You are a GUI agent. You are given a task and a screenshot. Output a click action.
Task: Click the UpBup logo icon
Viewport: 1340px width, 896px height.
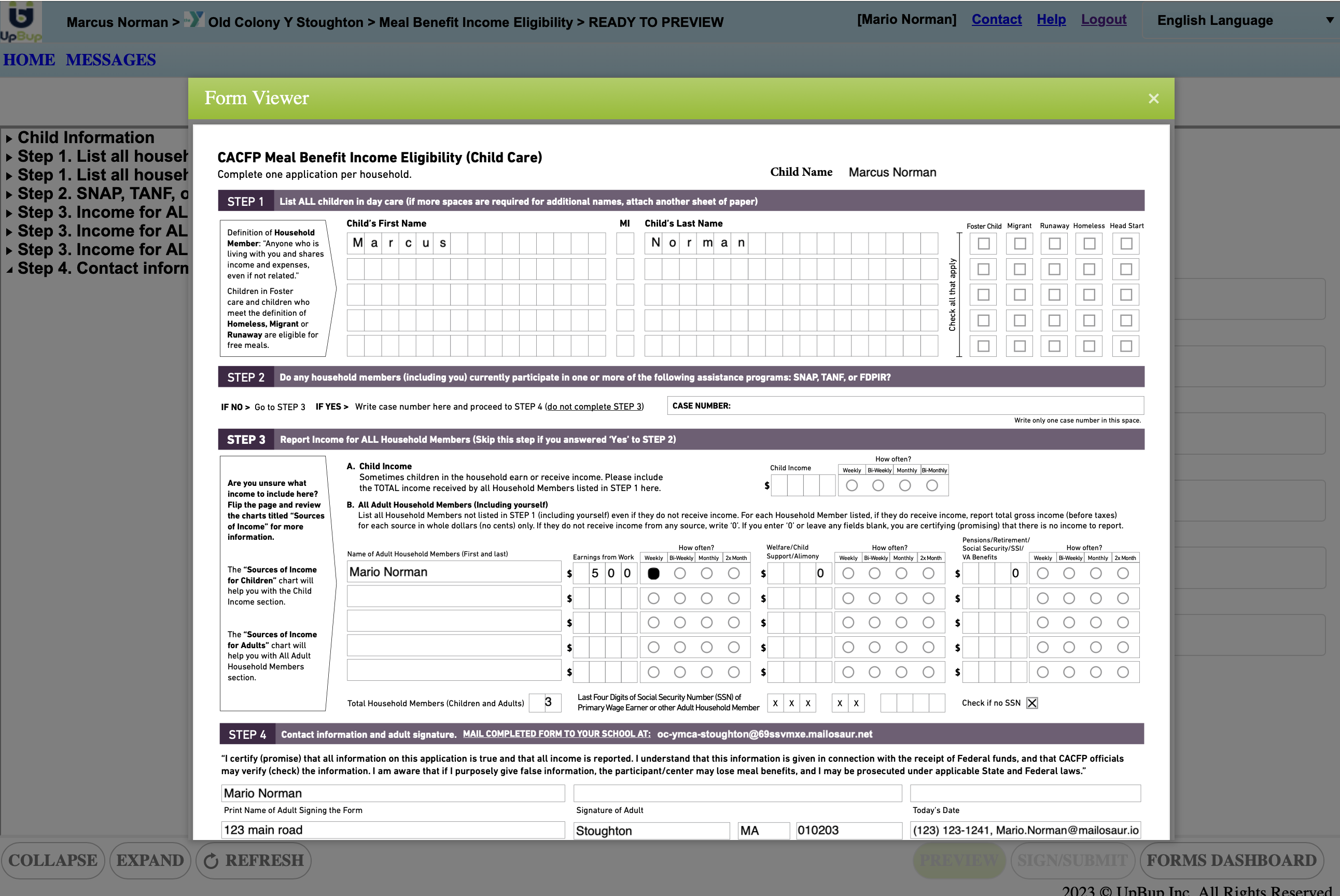[x=21, y=21]
